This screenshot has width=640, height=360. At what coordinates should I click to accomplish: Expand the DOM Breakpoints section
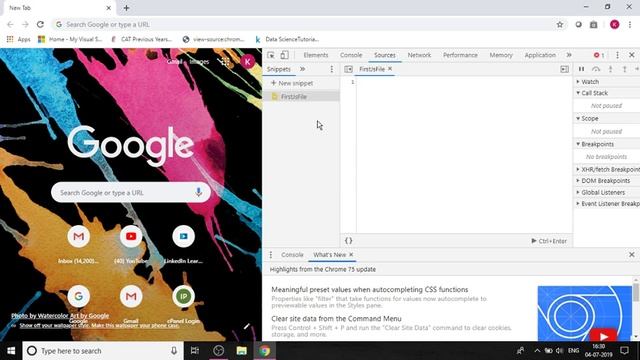(607, 181)
